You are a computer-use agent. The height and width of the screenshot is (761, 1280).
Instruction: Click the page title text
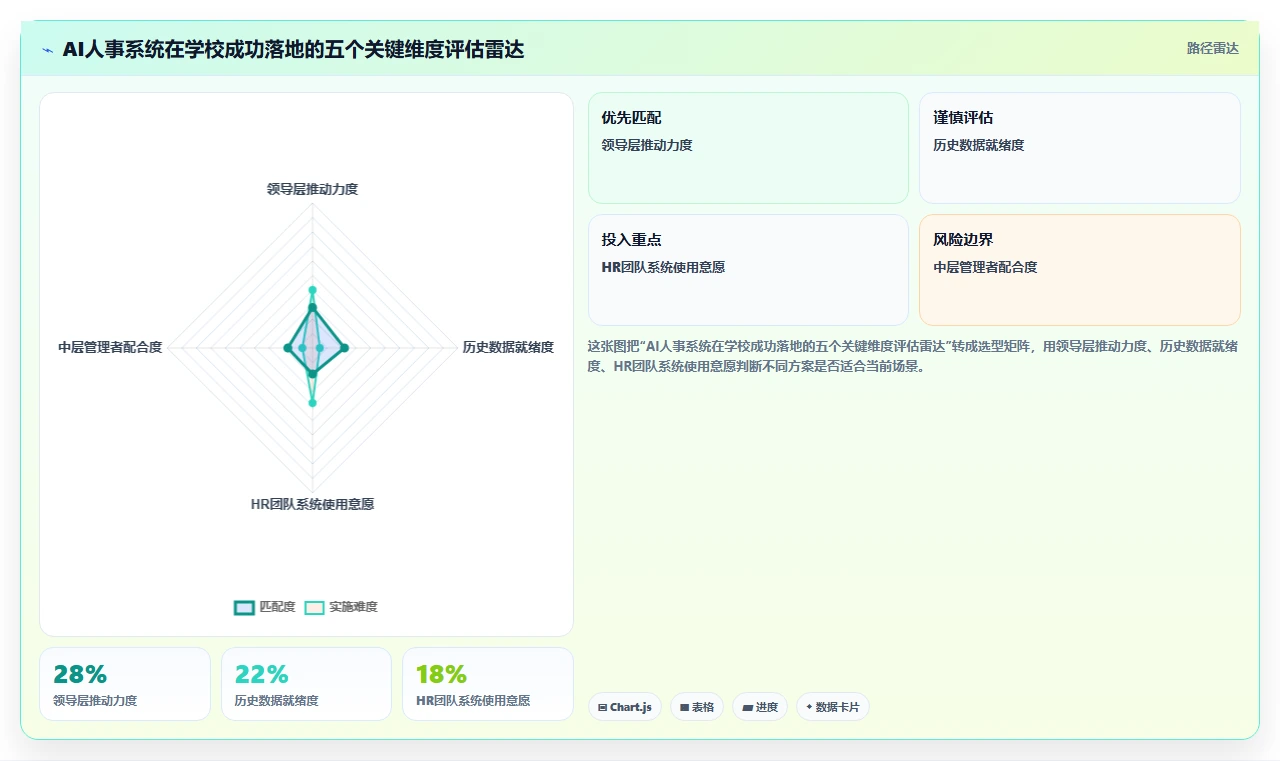293,50
